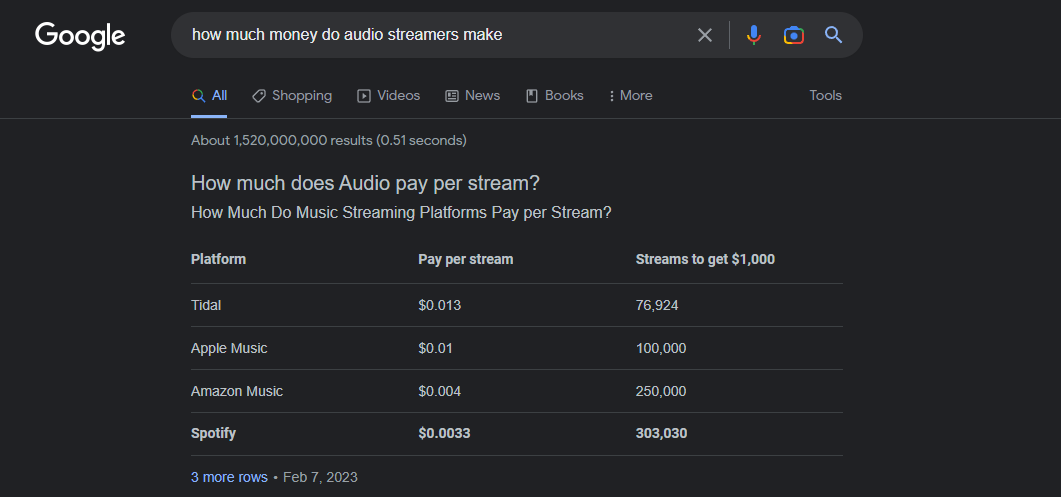Click the Google logo

80,35
